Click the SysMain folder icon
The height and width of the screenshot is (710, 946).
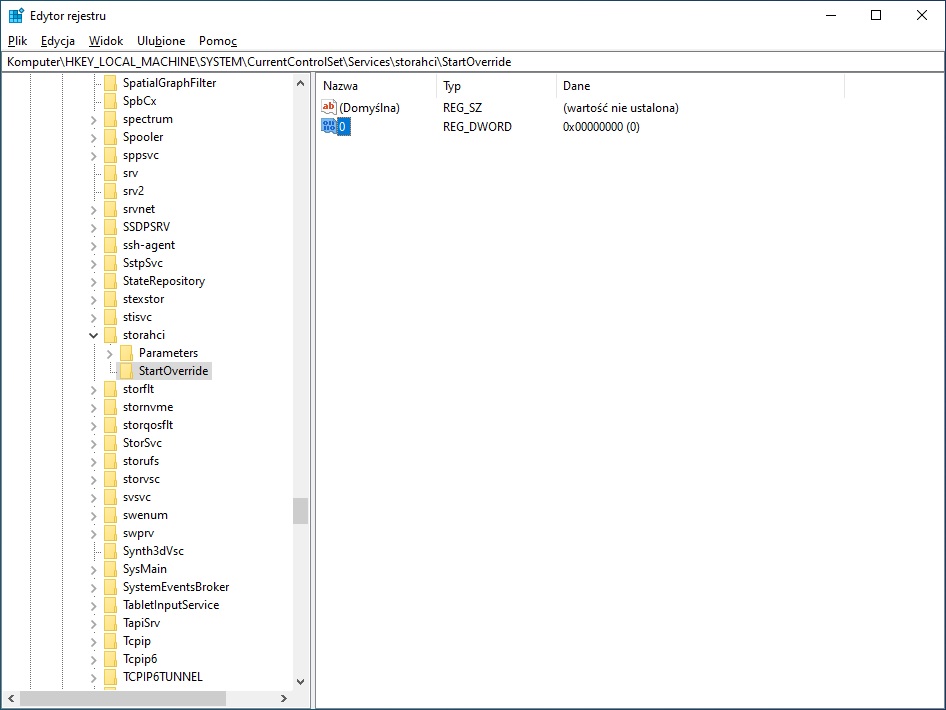coord(110,569)
